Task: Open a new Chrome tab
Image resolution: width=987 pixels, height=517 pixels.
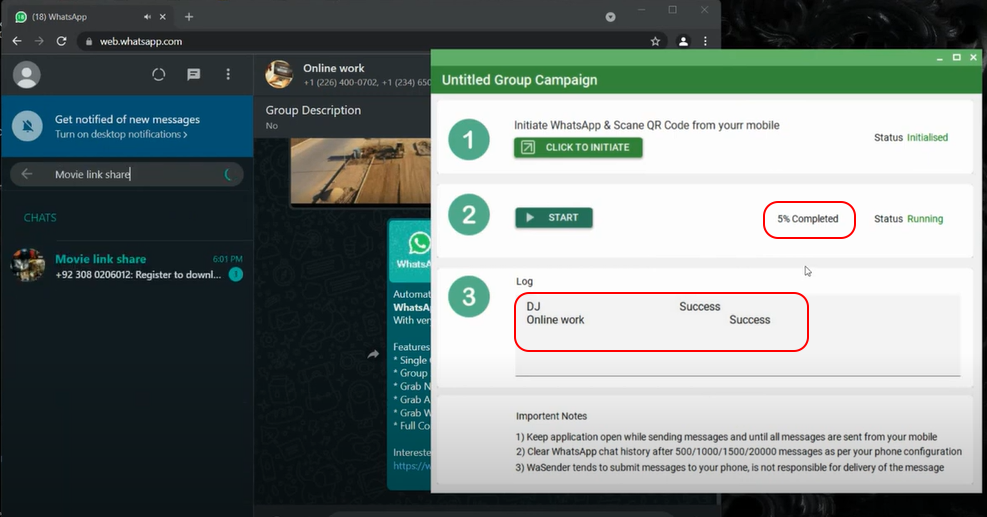Action: tap(189, 17)
